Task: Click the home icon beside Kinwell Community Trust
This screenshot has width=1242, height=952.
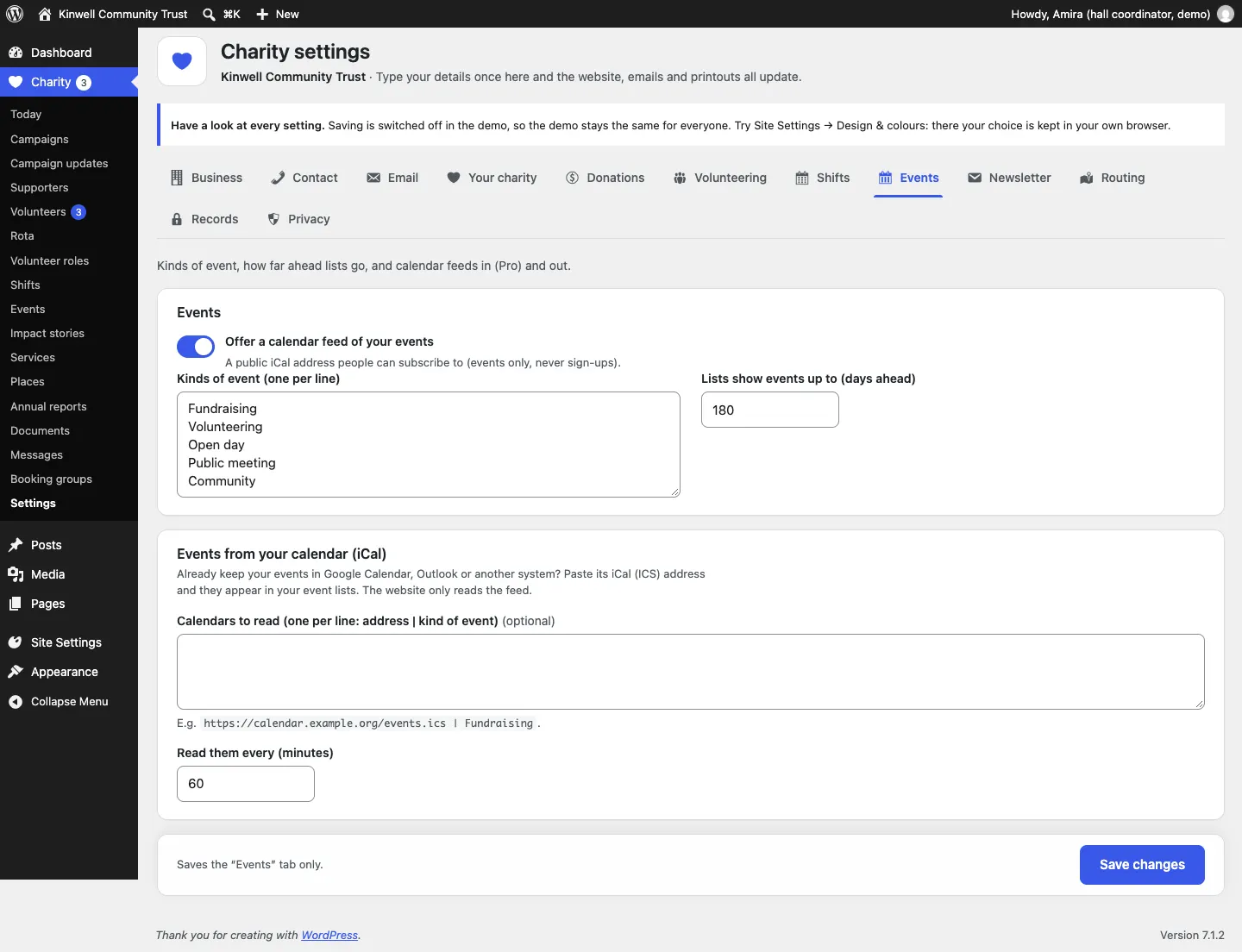Action: pyautogui.click(x=45, y=14)
